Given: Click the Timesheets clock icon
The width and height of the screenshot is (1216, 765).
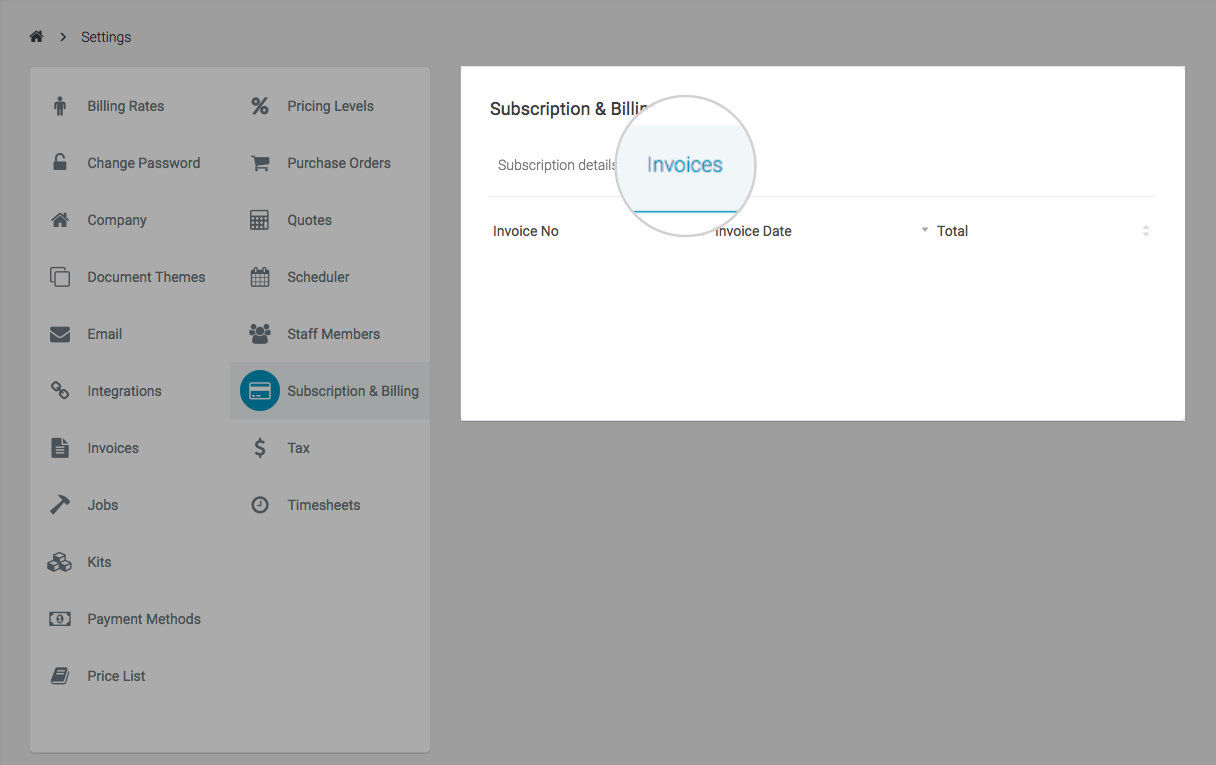Looking at the screenshot, I should coord(260,505).
